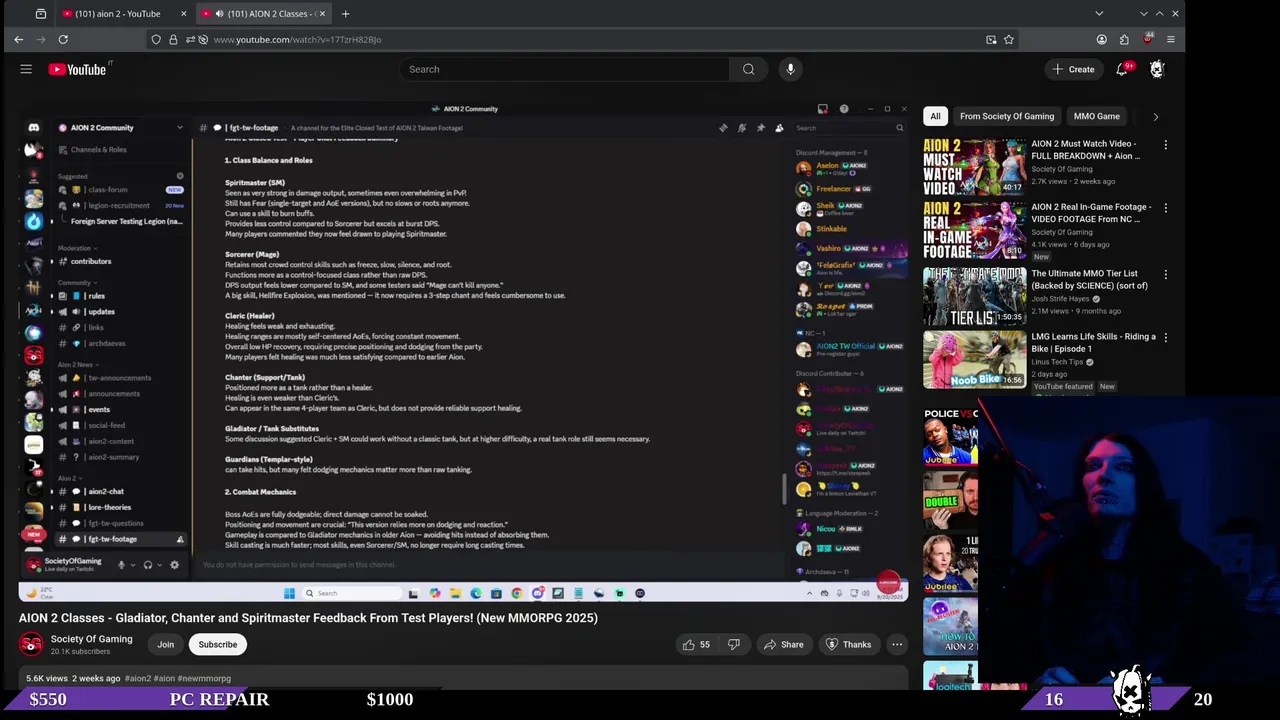
Task: Go back with the browser back arrow
Action: click(x=19, y=39)
